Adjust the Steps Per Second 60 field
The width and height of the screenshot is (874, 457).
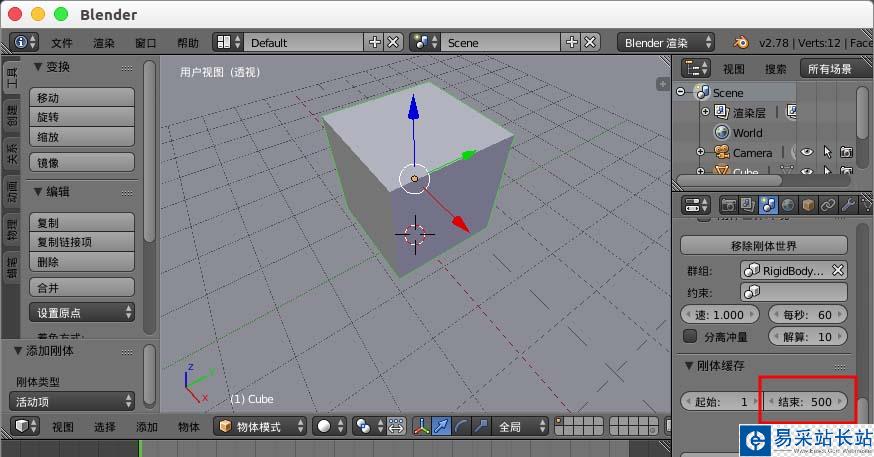tap(808, 314)
